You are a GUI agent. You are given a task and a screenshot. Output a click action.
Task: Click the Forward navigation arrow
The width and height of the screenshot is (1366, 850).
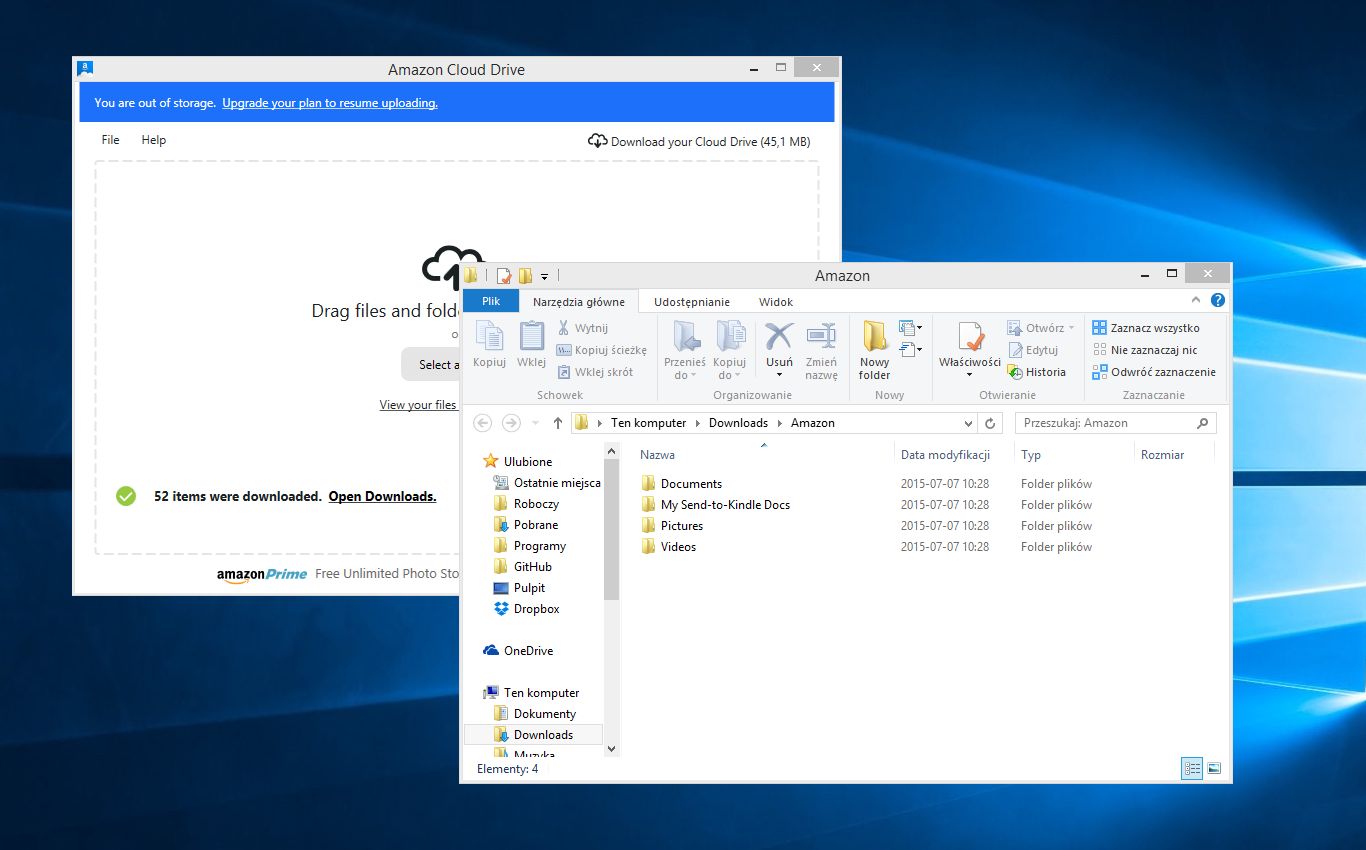[511, 423]
